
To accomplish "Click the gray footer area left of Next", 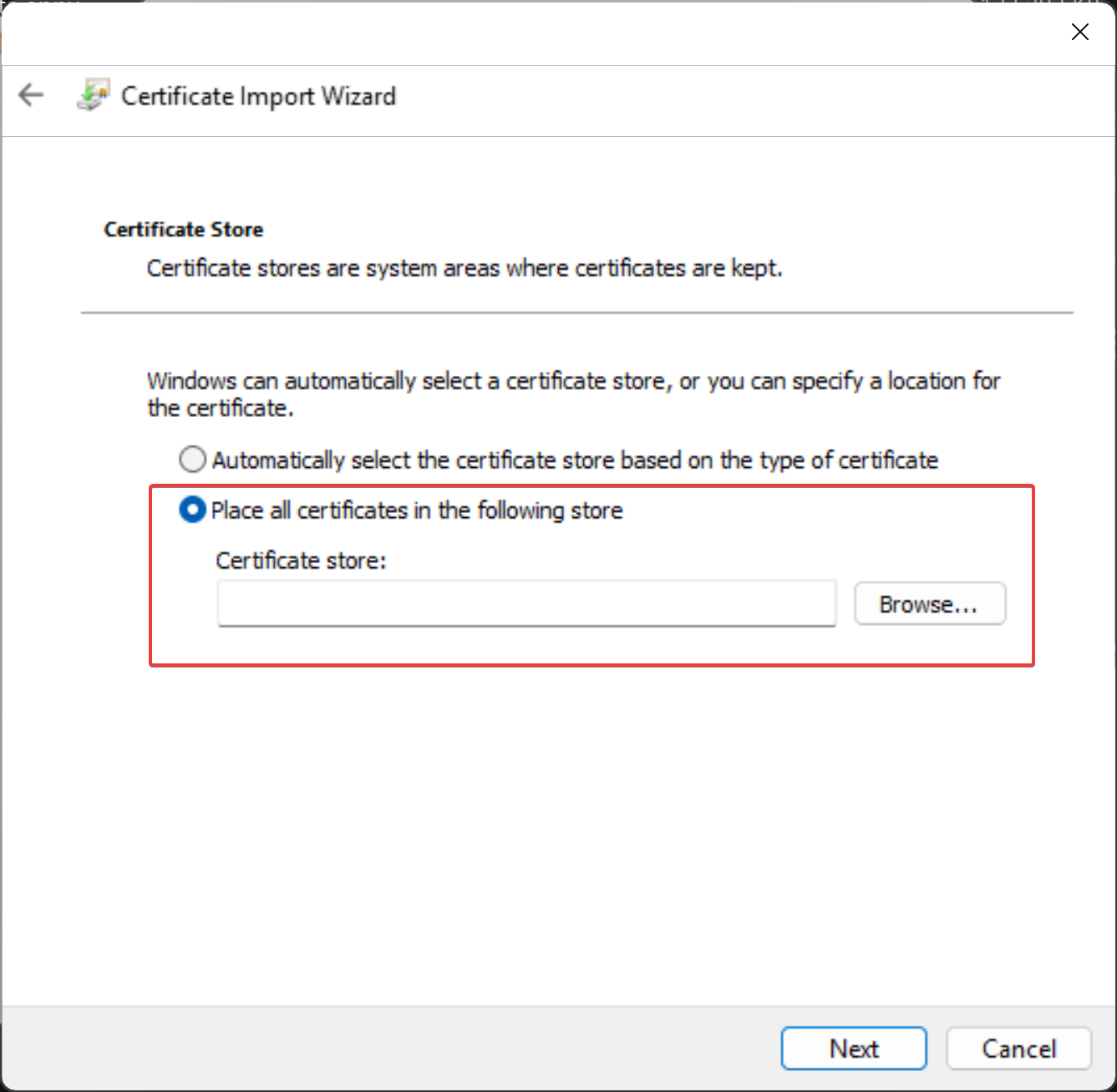I will [384, 1049].
